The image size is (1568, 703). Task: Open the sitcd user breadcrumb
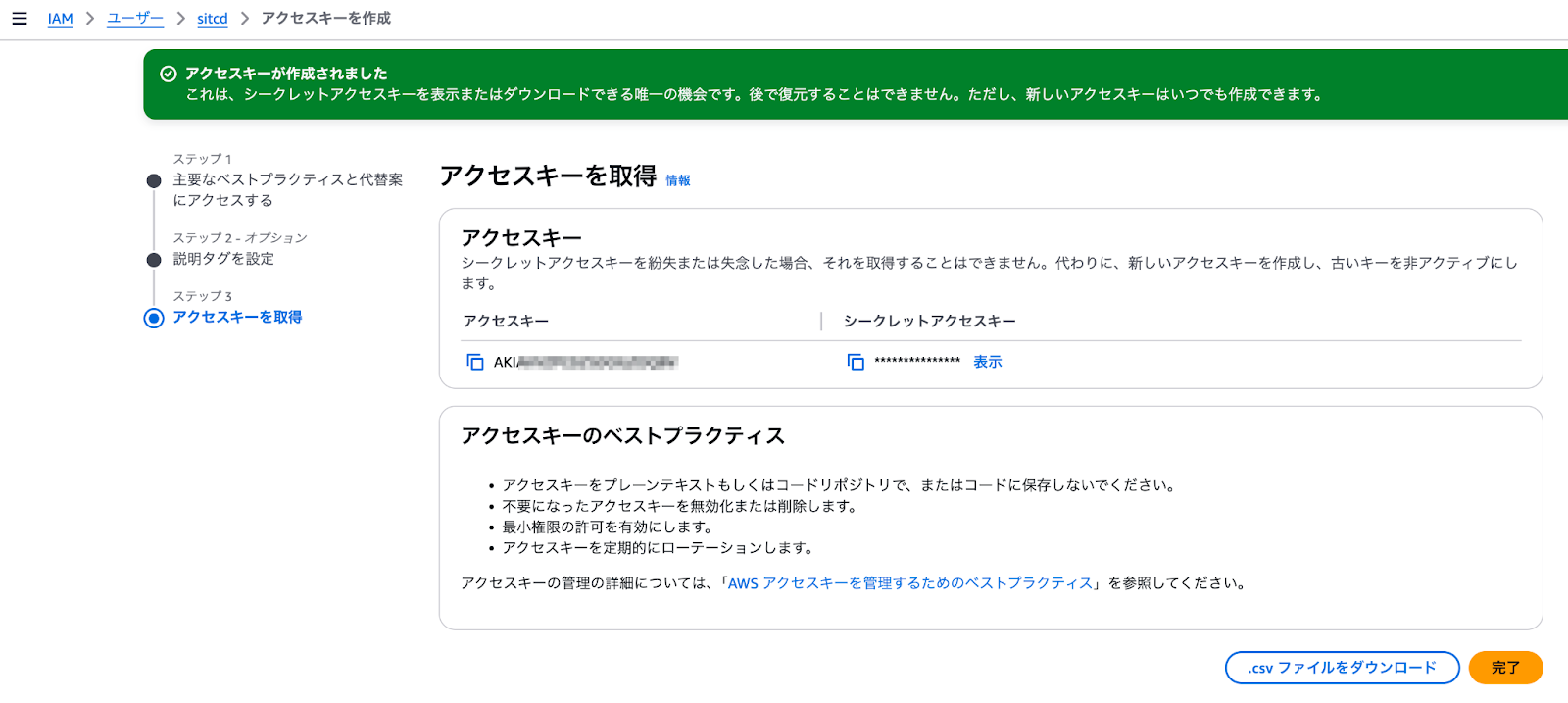click(x=213, y=19)
